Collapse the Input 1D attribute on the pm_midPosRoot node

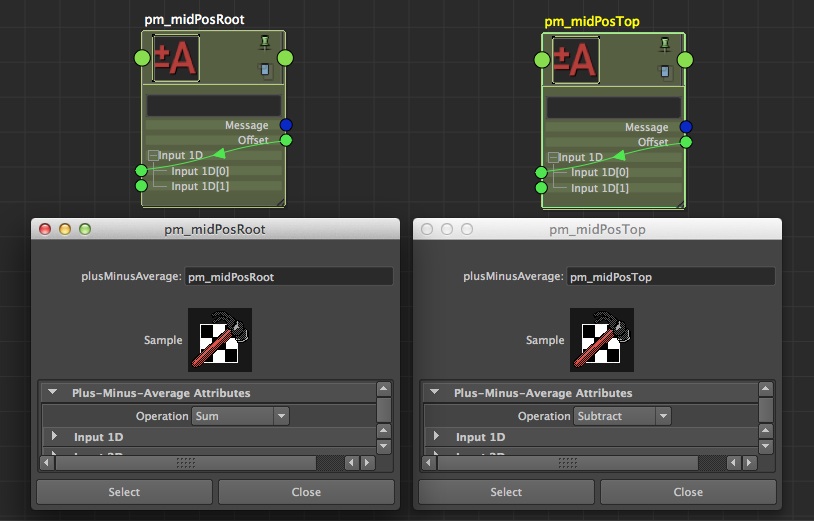click(x=152, y=156)
